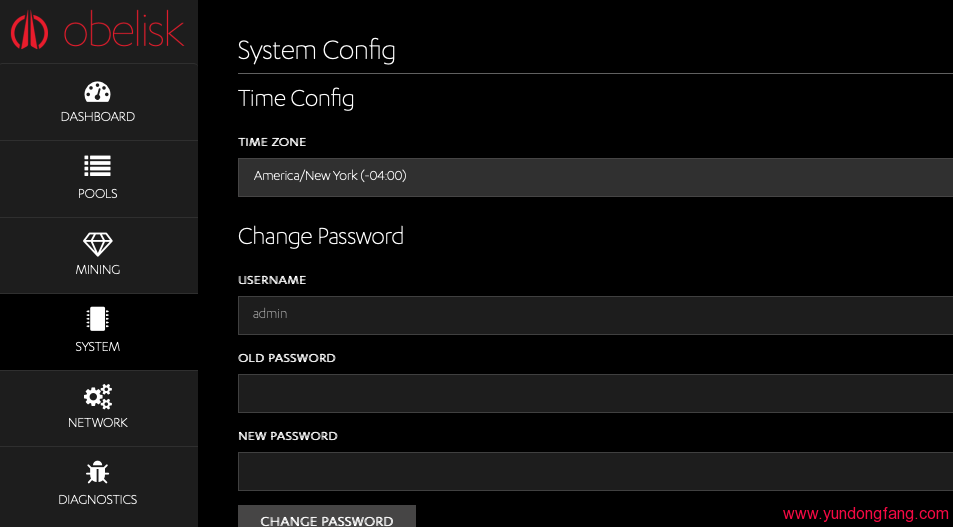
Task: Click the www.yundongfang.com watermark link
Action: [x=865, y=514]
